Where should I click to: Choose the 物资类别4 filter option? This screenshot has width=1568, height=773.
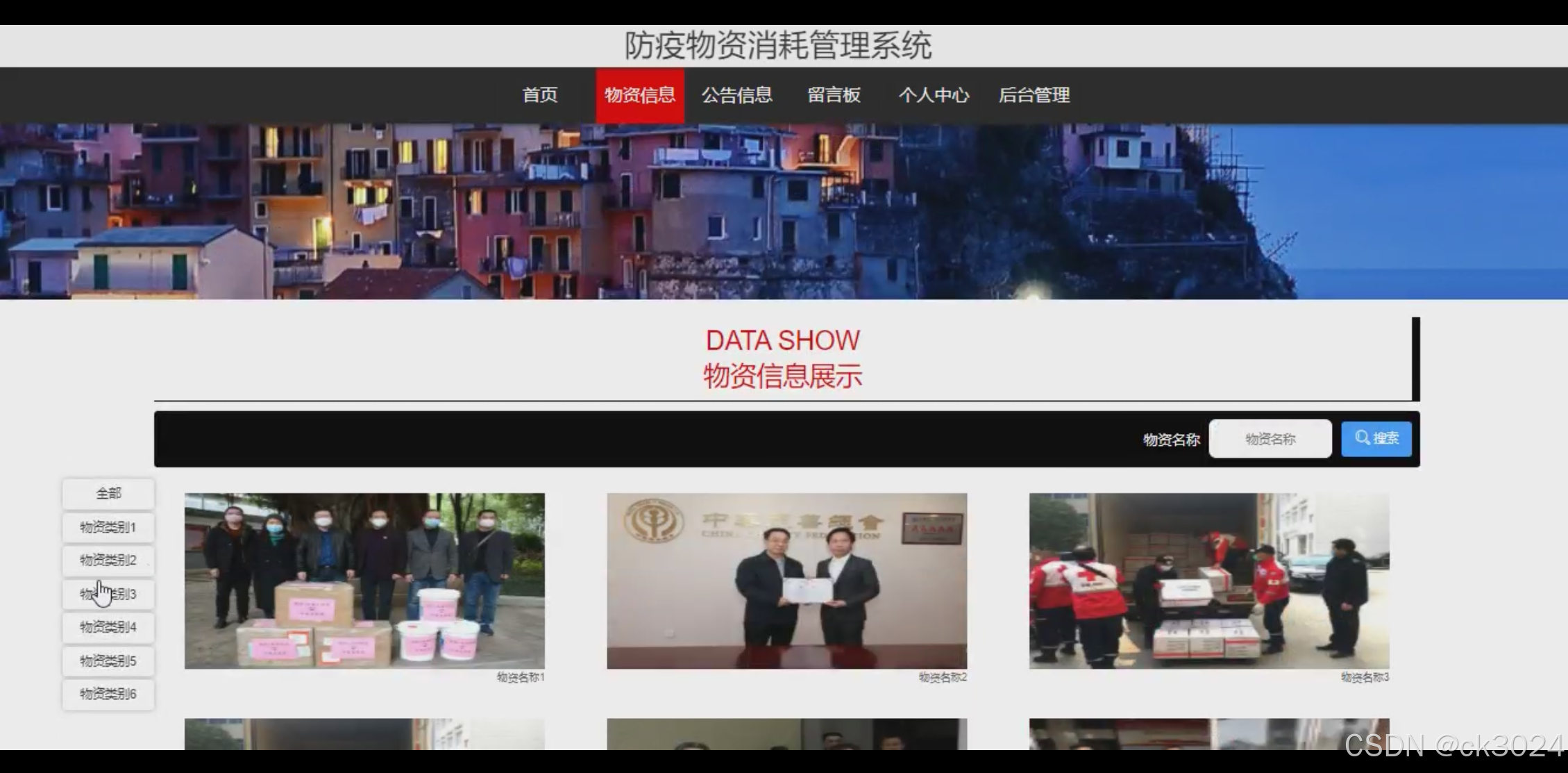108,627
